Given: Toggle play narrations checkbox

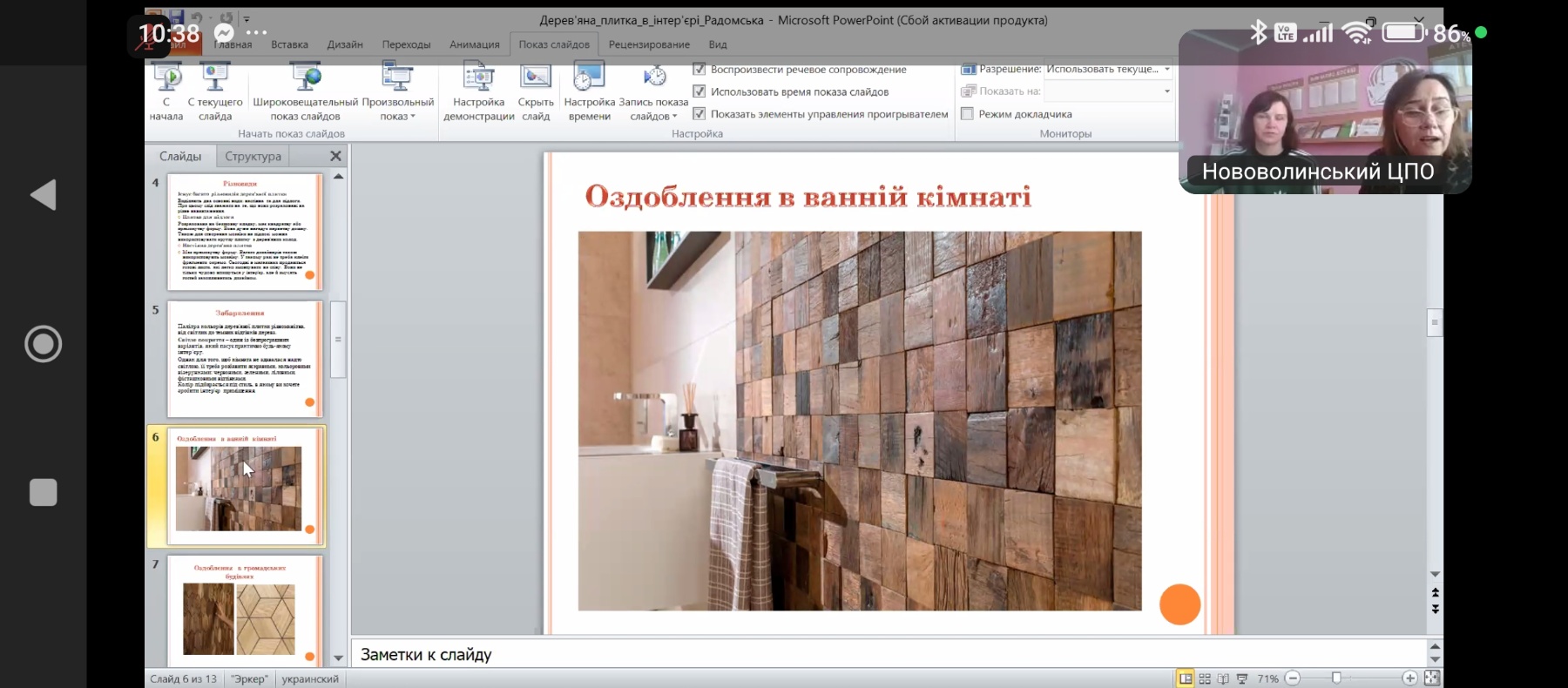Looking at the screenshot, I should [x=700, y=69].
